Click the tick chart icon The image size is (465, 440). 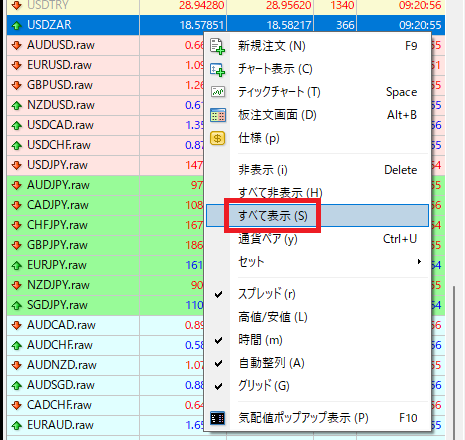(x=218, y=92)
